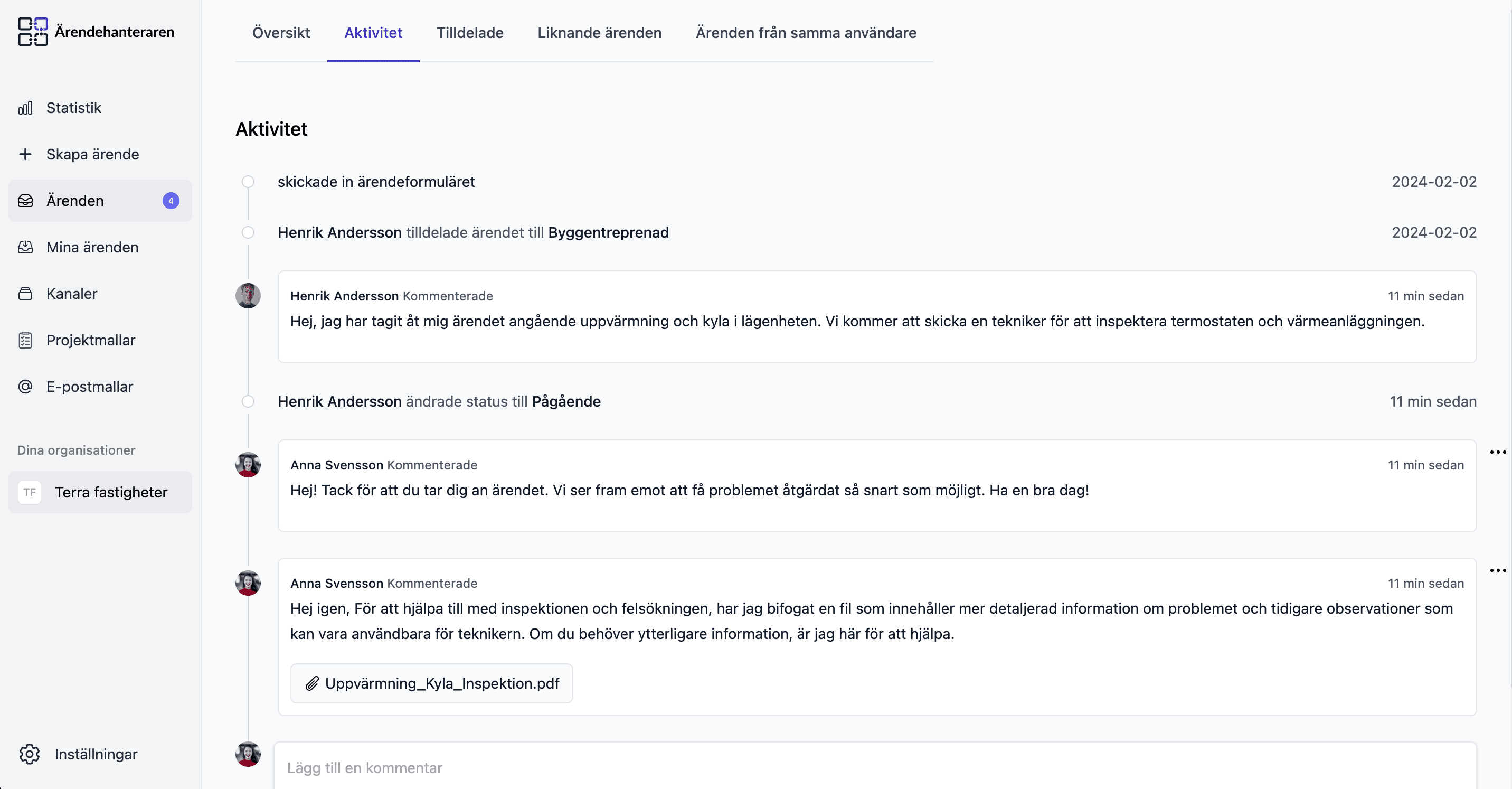1512x789 pixels.
Task: Open Kanaler via its sidebar icon
Action: click(25, 294)
